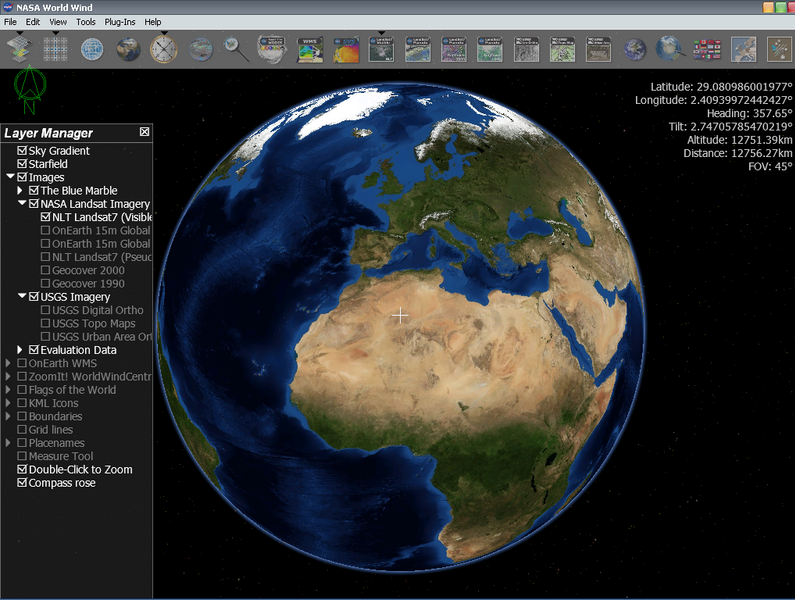Enable the Grid lines checkbox

pos(22,430)
